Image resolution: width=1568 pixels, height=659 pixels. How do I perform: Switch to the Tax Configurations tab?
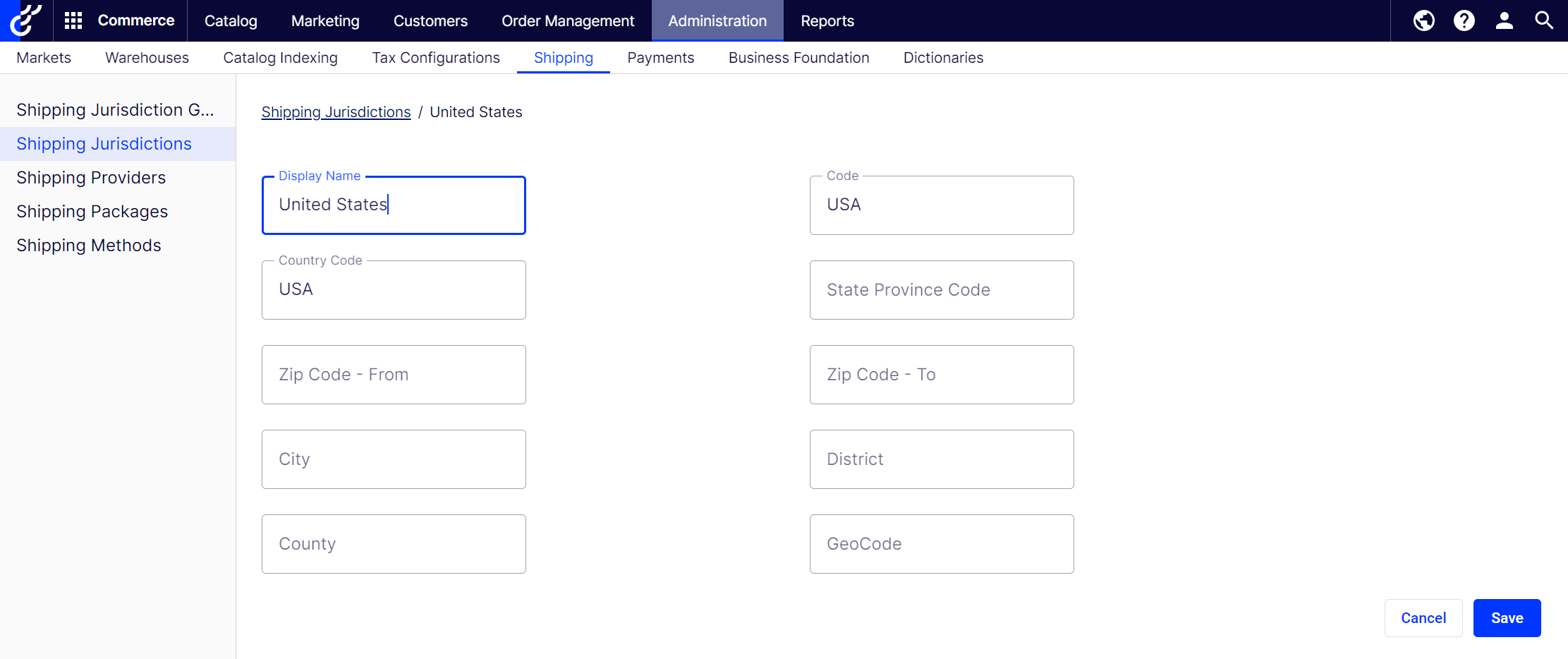pyautogui.click(x=436, y=58)
